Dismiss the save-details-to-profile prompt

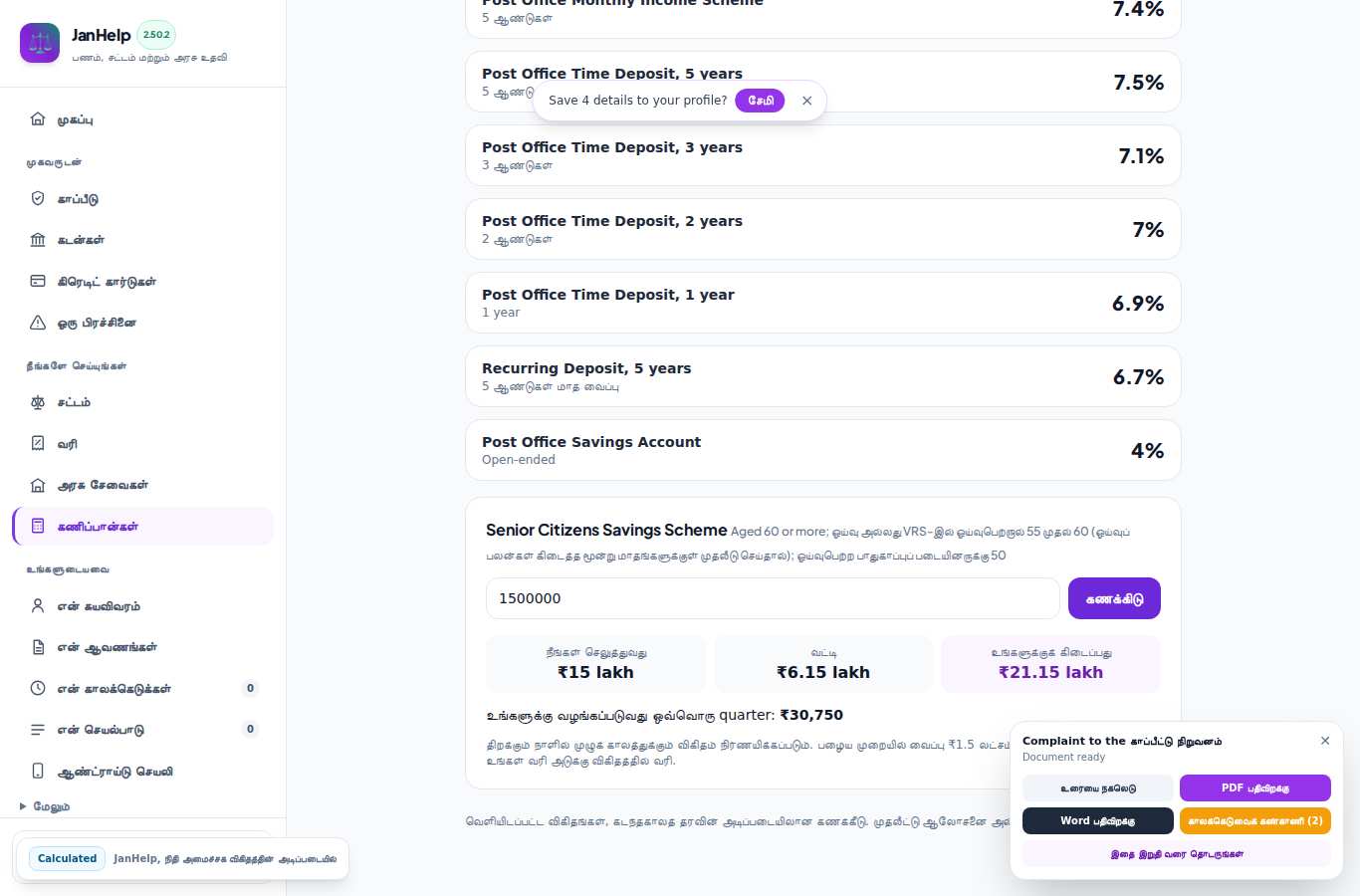(x=807, y=101)
